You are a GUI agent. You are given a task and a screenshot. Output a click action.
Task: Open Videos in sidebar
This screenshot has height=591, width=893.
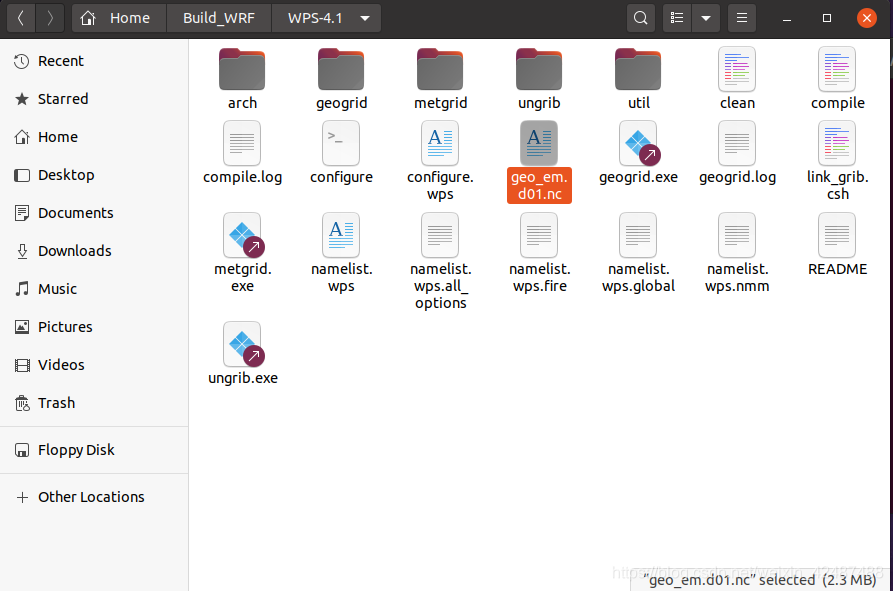coord(94,365)
